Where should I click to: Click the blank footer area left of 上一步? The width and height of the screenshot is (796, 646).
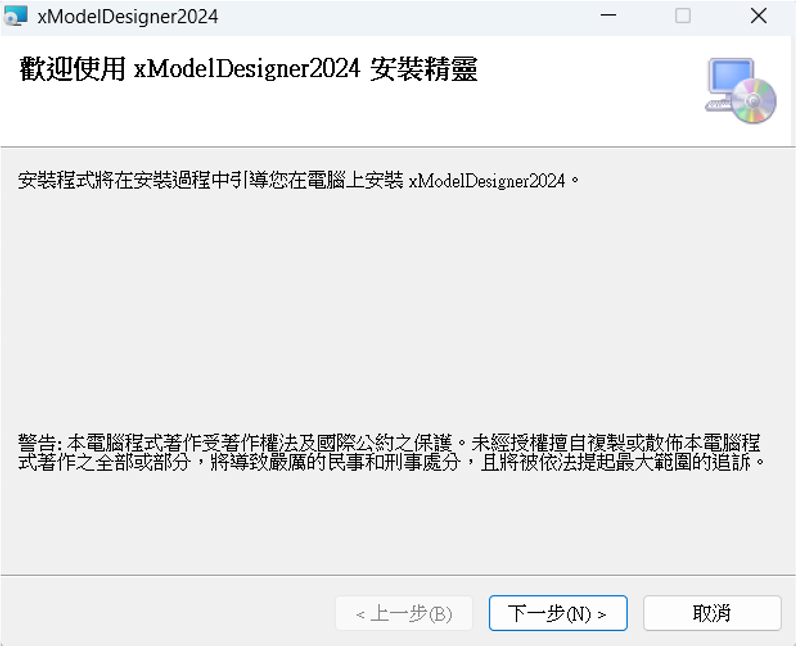coord(170,613)
